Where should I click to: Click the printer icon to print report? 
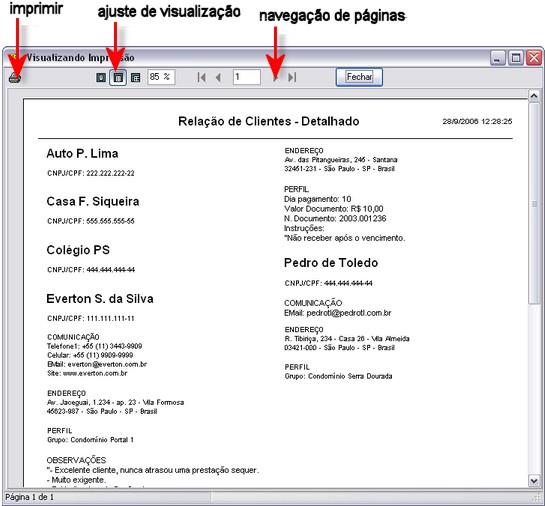click(15, 77)
